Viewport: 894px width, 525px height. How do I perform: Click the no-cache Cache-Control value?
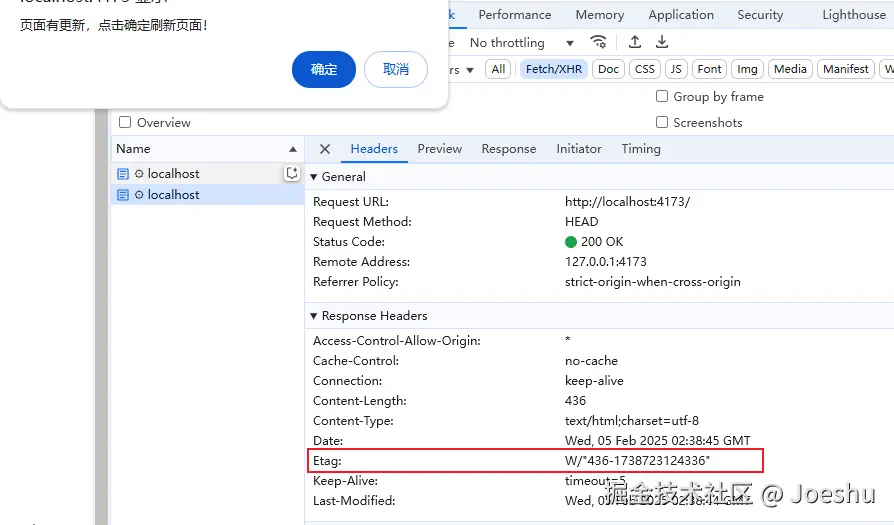[x=591, y=361]
